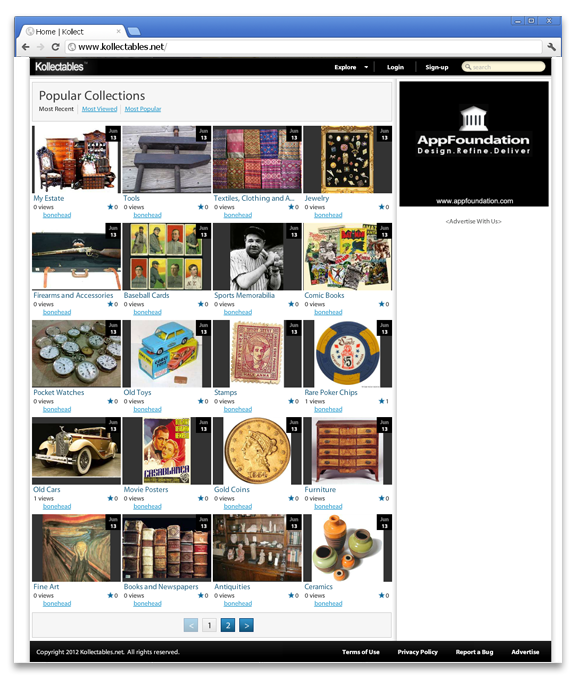Select page 2 in pagination

coord(228,625)
